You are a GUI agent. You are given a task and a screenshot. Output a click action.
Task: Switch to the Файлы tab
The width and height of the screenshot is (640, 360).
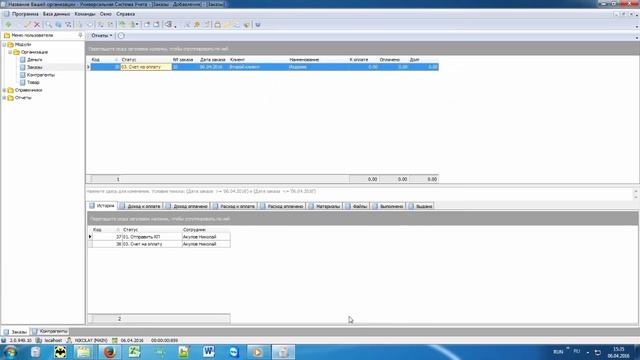pyautogui.click(x=356, y=206)
